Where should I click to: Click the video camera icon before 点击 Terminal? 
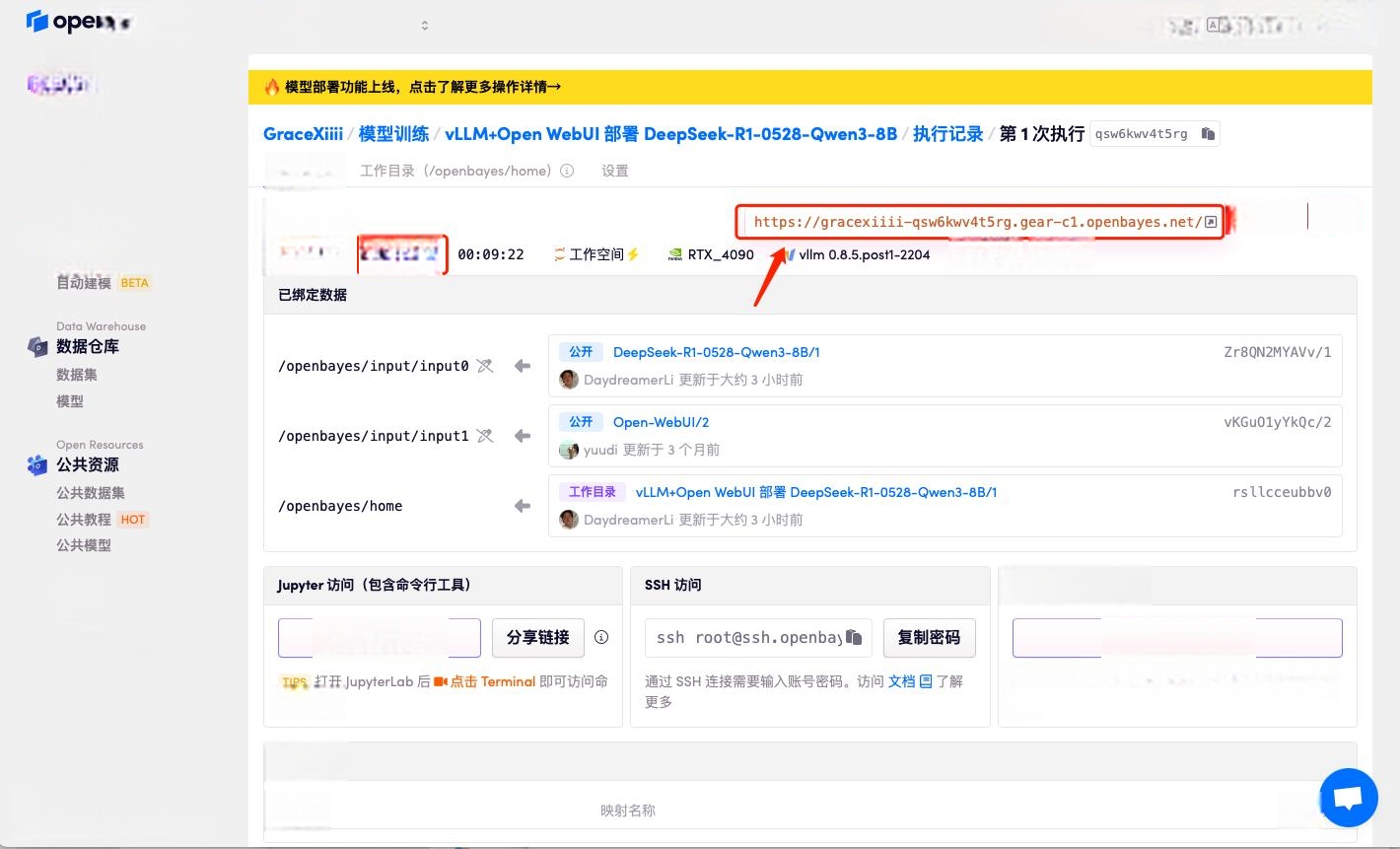click(x=441, y=681)
